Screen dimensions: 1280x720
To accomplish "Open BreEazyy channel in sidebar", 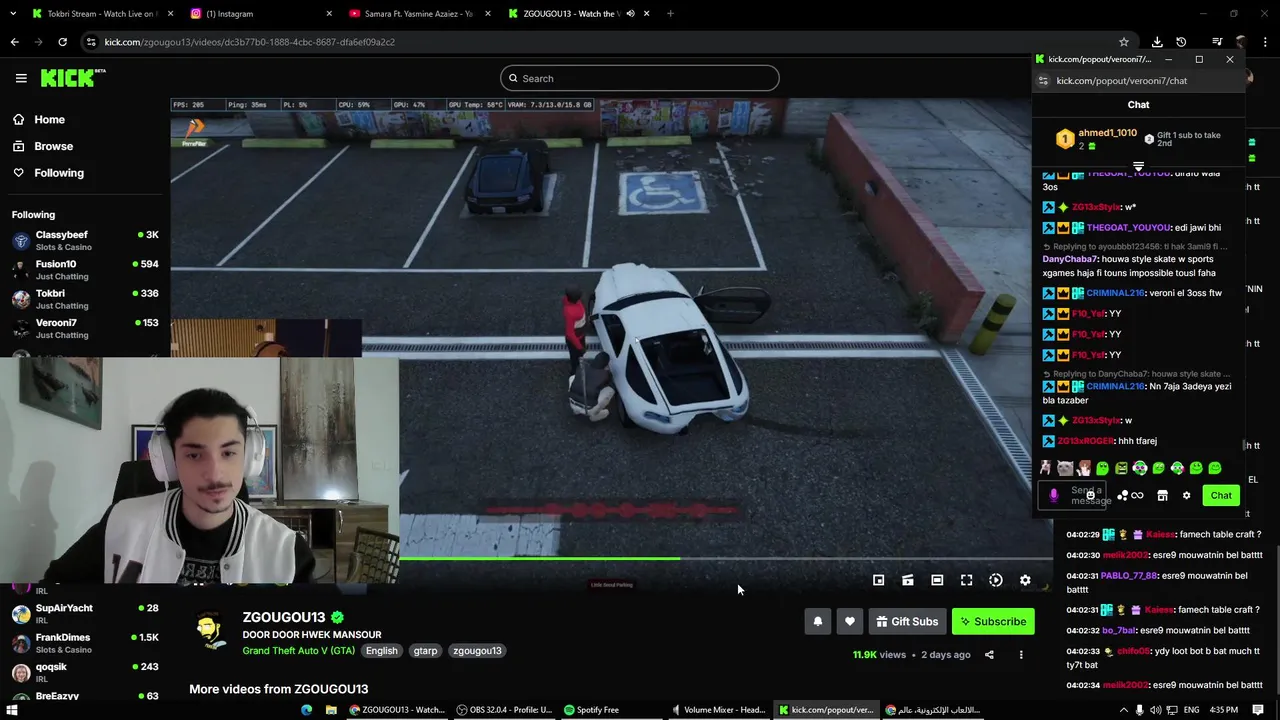I will pyautogui.click(x=85, y=696).
